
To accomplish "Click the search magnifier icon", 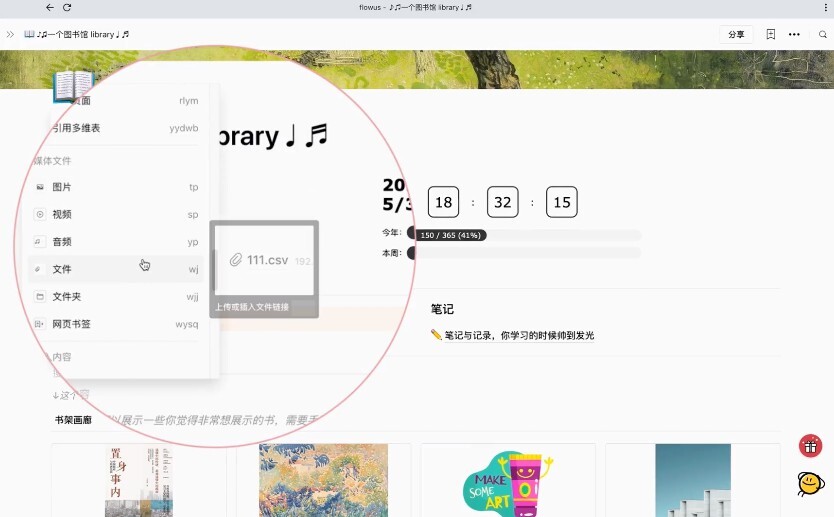I will 823,34.
